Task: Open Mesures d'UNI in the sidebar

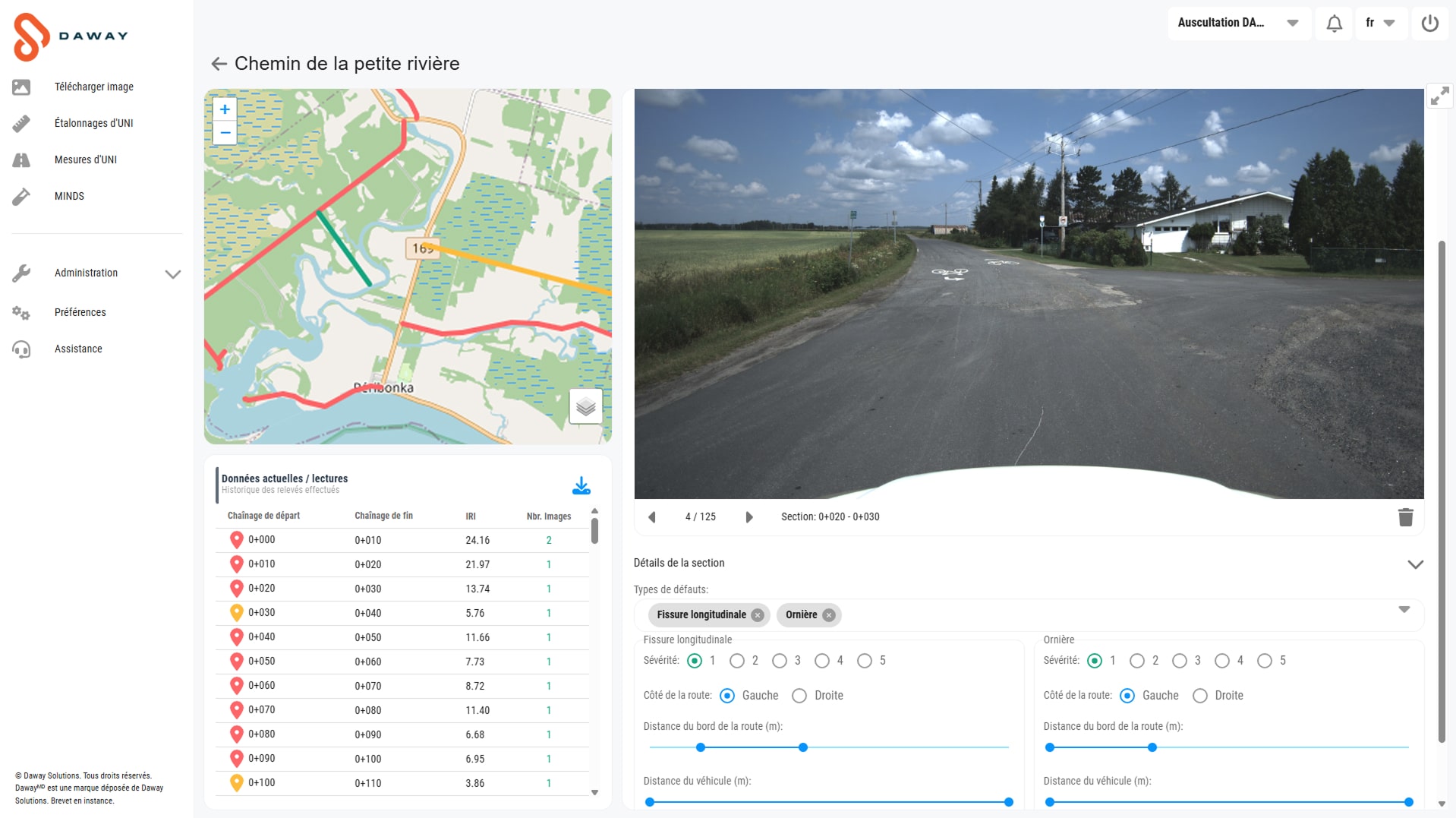Action: coord(86,159)
